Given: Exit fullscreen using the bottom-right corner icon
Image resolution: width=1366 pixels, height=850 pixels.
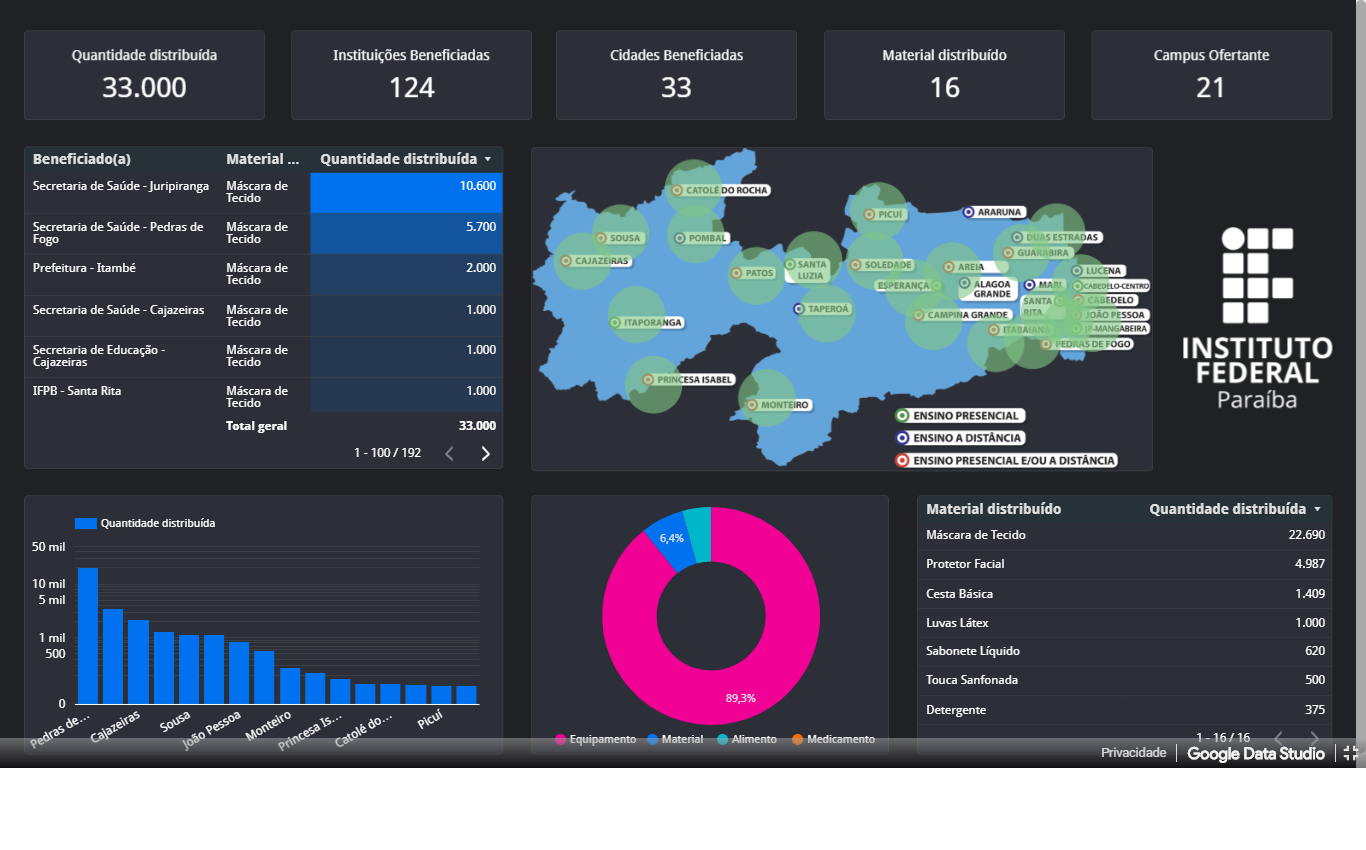Looking at the screenshot, I should pos(1350,753).
